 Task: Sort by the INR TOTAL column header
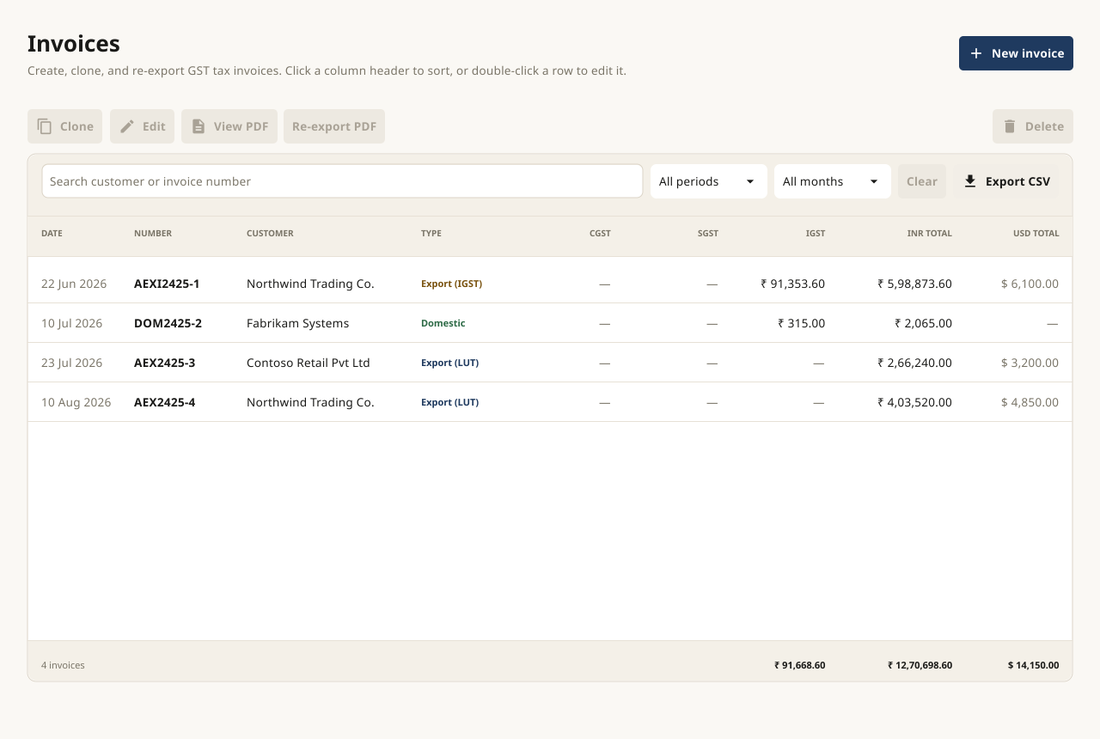point(930,233)
